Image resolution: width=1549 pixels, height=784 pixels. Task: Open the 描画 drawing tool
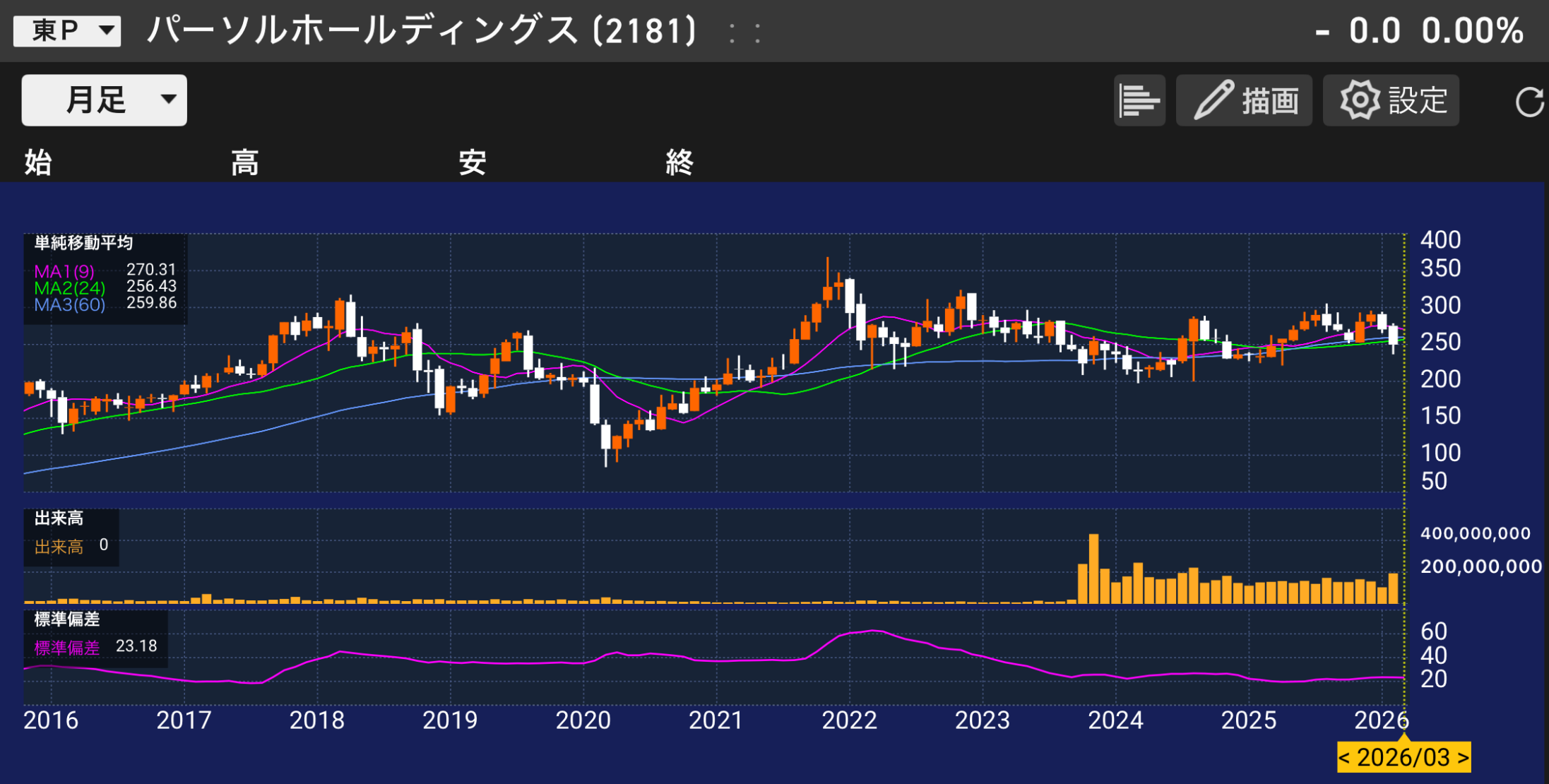click(x=1243, y=100)
